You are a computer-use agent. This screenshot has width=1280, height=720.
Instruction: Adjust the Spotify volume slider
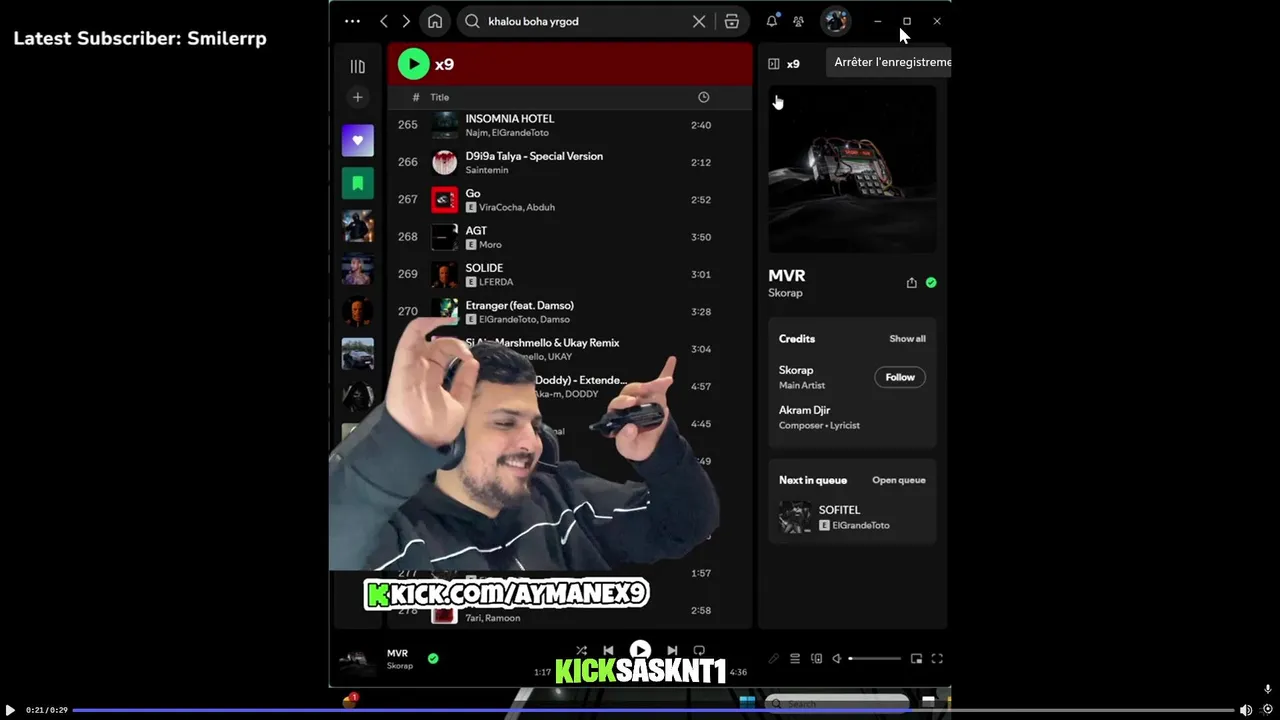pos(874,659)
